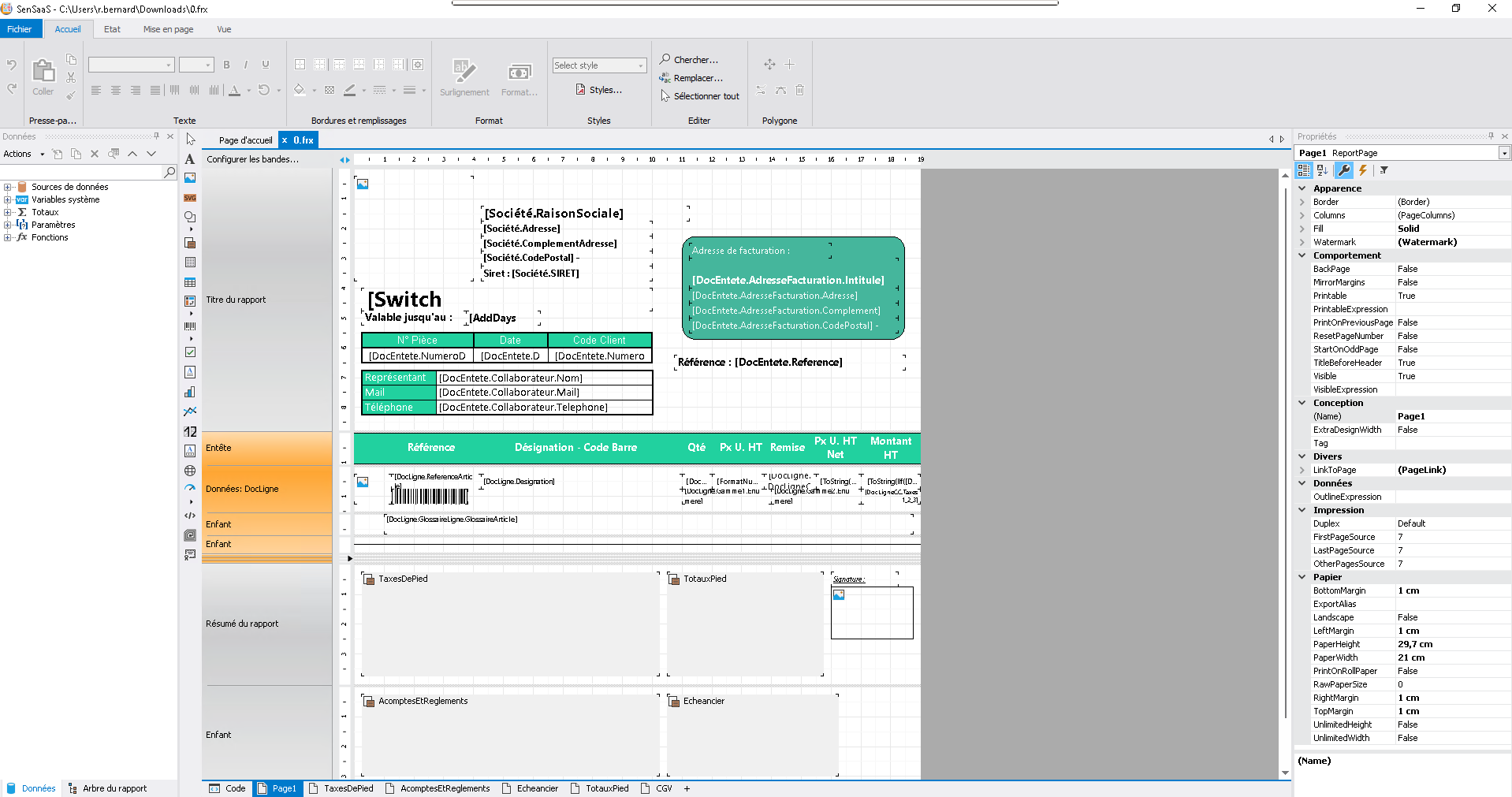Choose the Picture object tool

[190, 178]
